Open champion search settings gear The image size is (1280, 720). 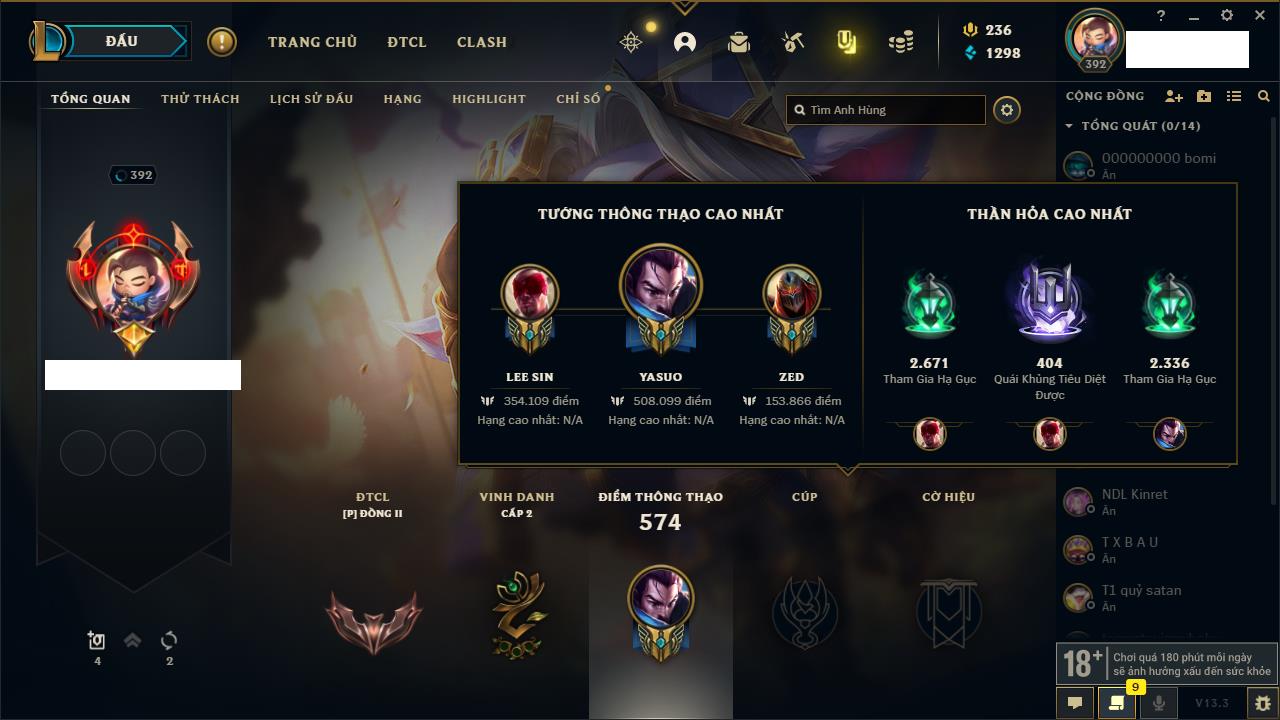click(x=1007, y=110)
